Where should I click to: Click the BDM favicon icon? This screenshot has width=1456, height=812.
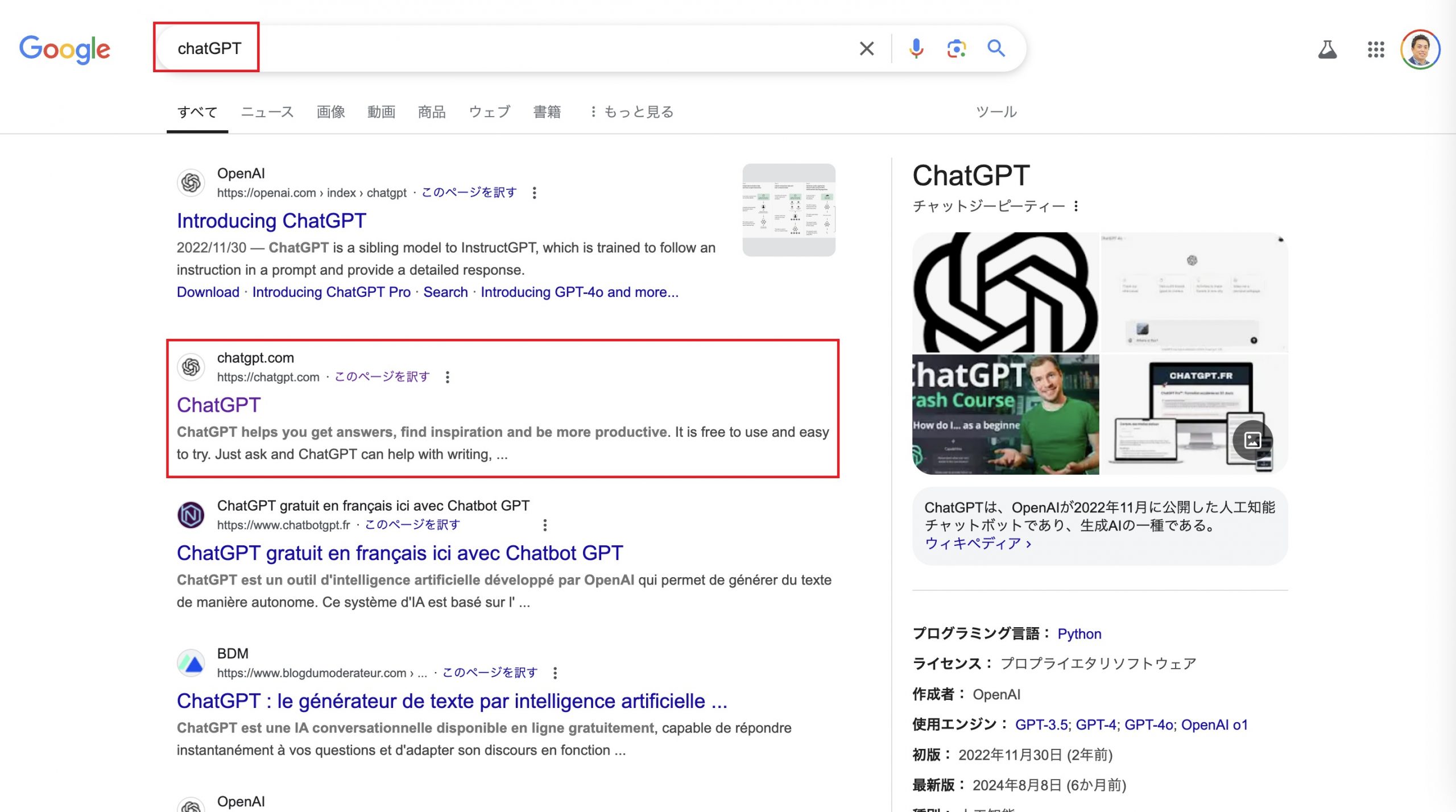click(191, 662)
